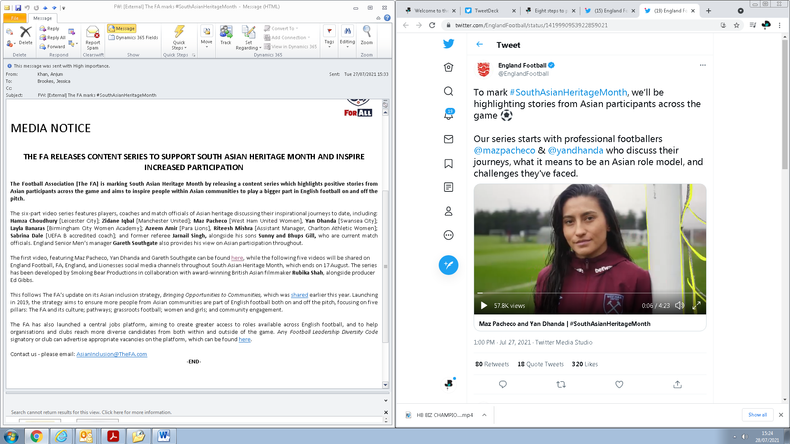This screenshot has height=444, width=790.
Task: Click Show all downloads in Chrome
Action: coord(757,415)
